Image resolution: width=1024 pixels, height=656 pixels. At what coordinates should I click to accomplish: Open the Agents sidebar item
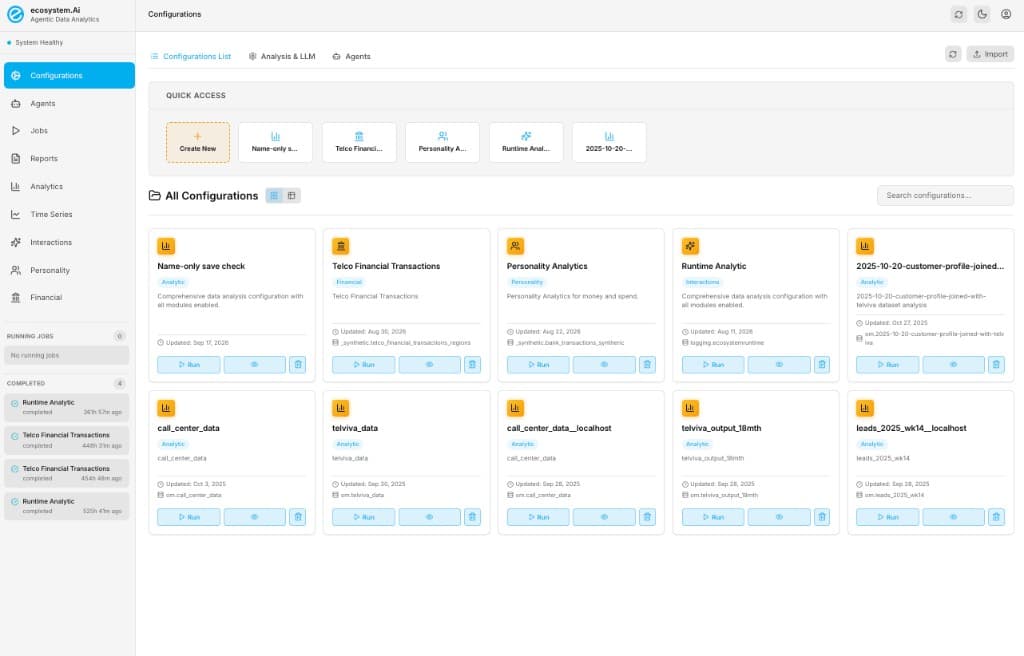(x=69, y=103)
